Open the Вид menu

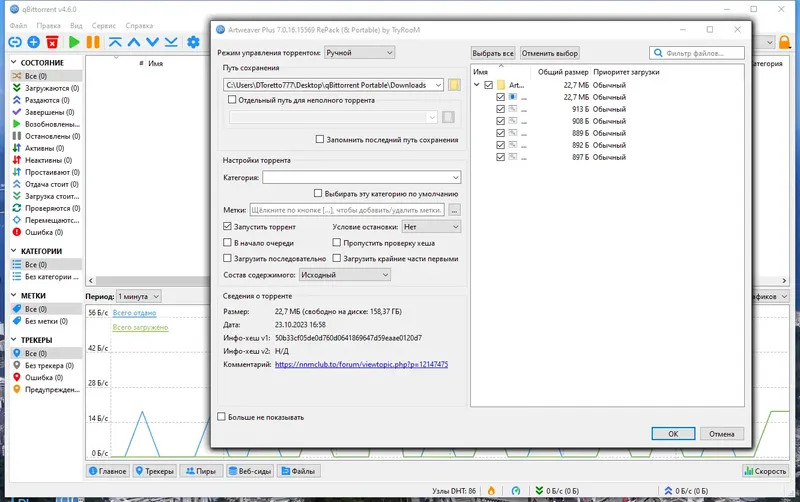[x=76, y=26]
